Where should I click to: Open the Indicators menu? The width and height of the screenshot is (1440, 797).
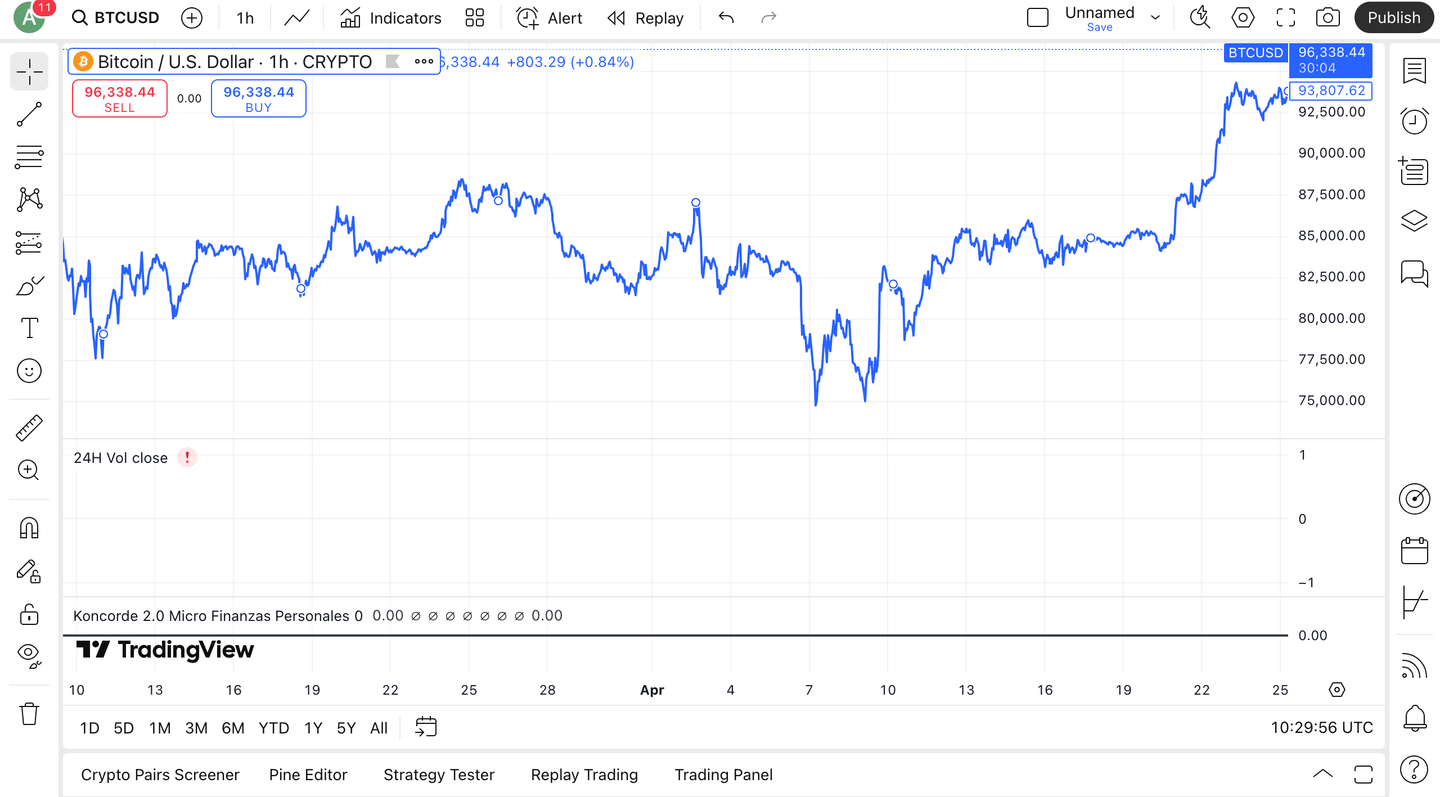tap(390, 18)
